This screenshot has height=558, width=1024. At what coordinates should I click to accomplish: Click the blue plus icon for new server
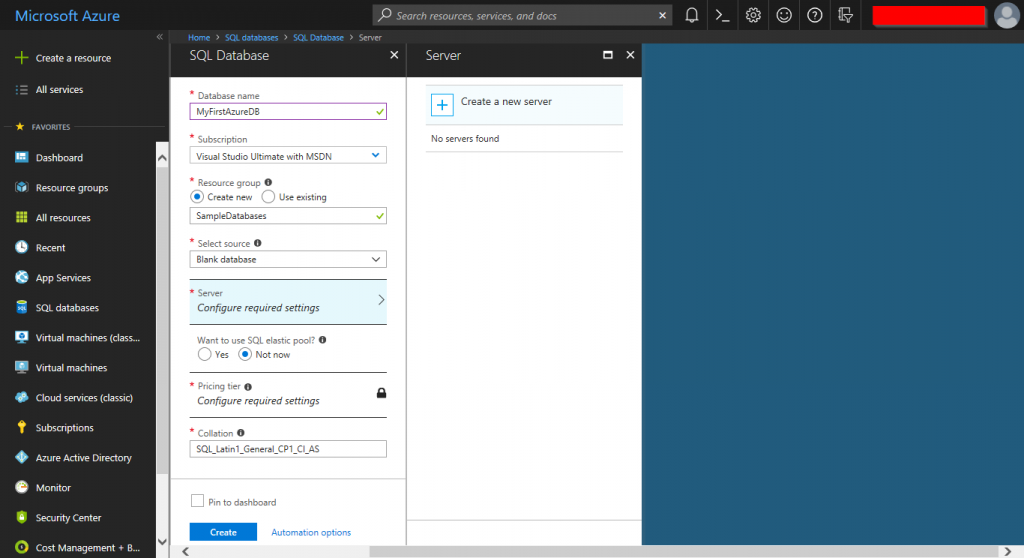442,105
